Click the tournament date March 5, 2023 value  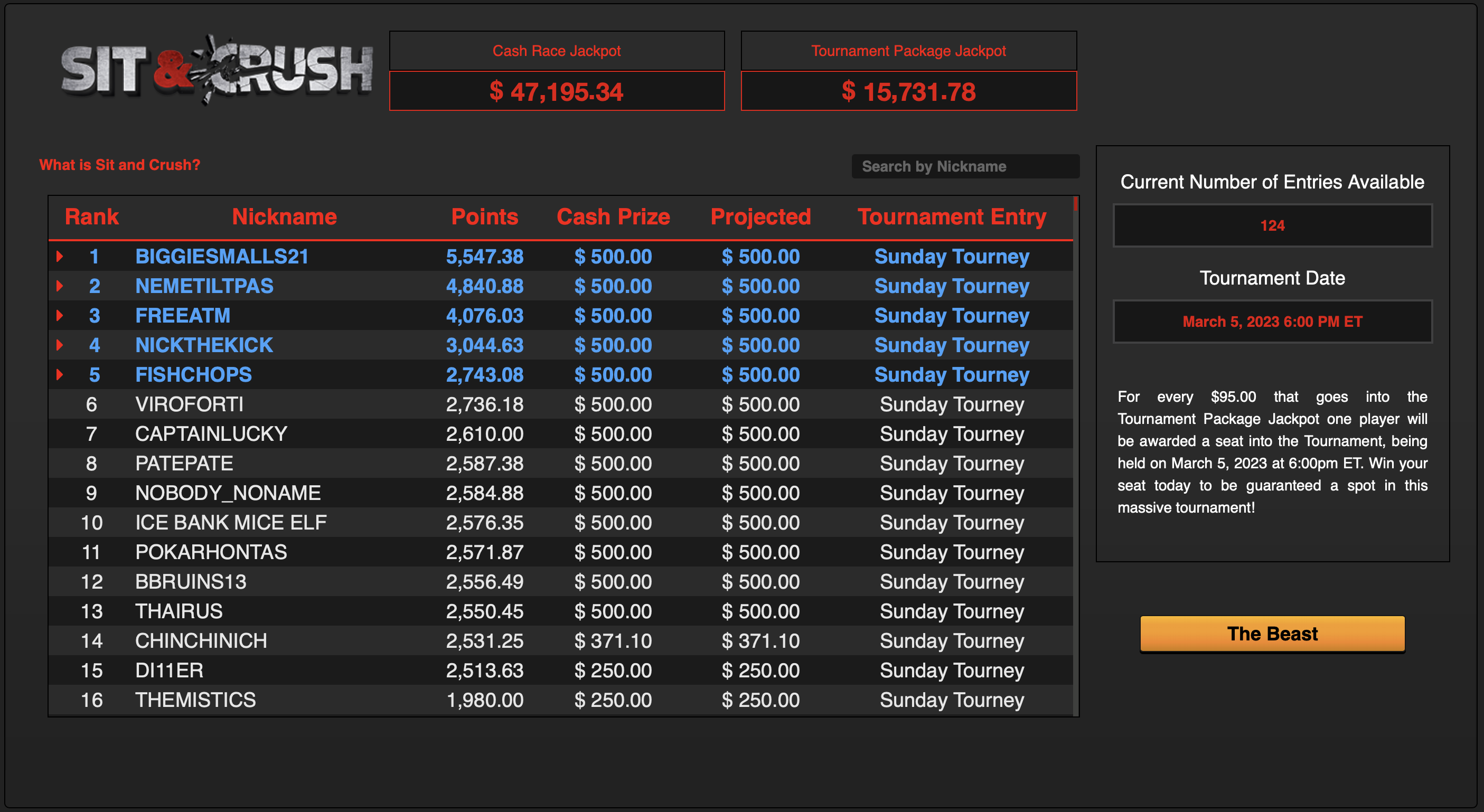1272,322
